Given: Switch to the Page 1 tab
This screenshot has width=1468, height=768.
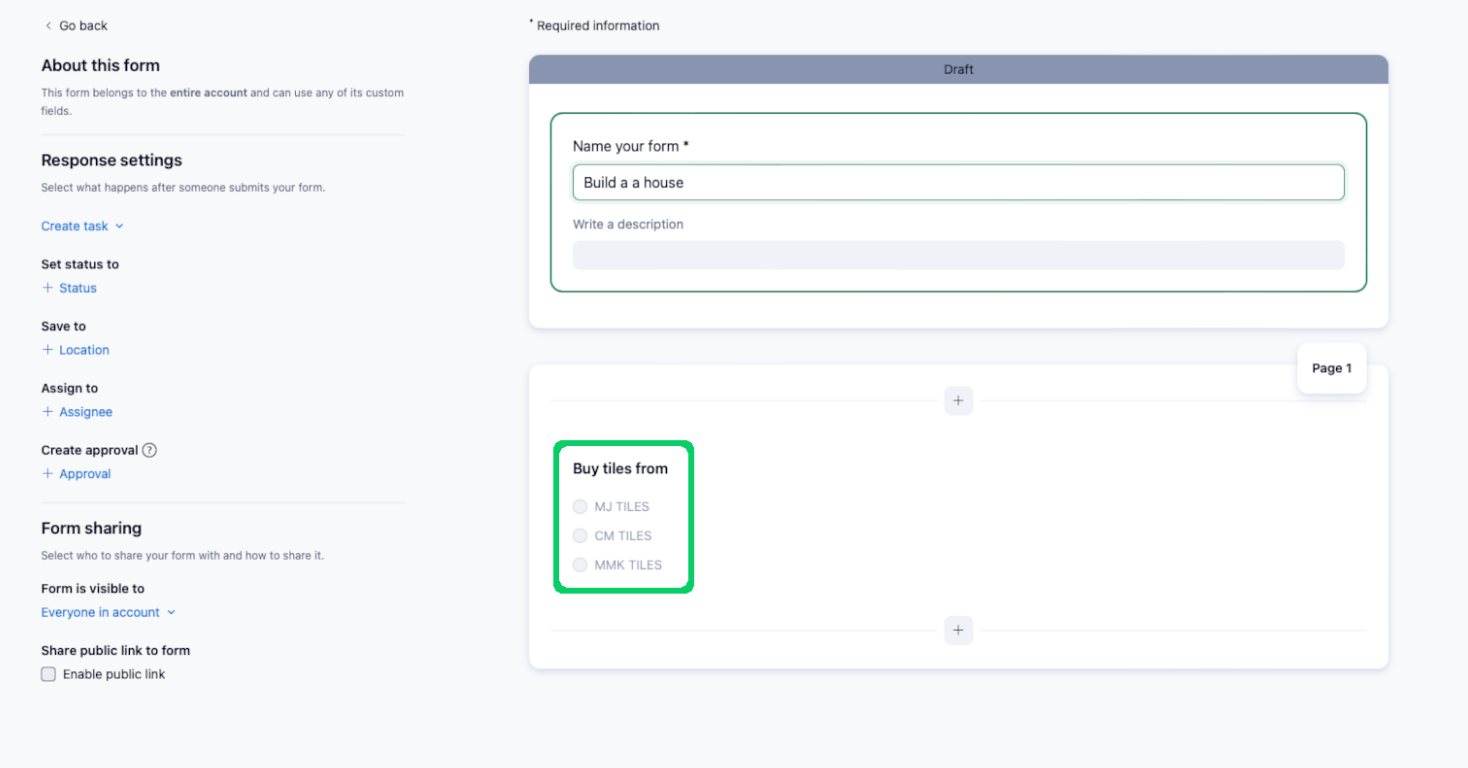Looking at the screenshot, I should pyautogui.click(x=1331, y=368).
